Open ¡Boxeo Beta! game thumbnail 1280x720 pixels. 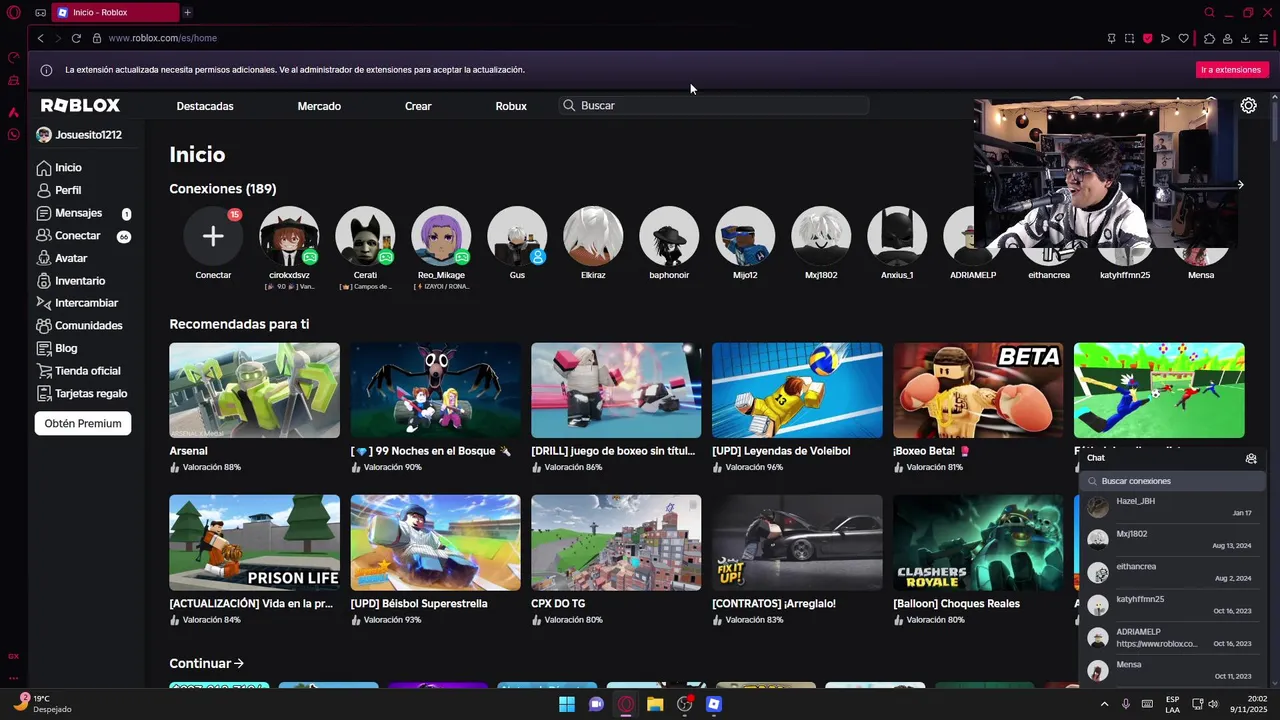coord(978,390)
